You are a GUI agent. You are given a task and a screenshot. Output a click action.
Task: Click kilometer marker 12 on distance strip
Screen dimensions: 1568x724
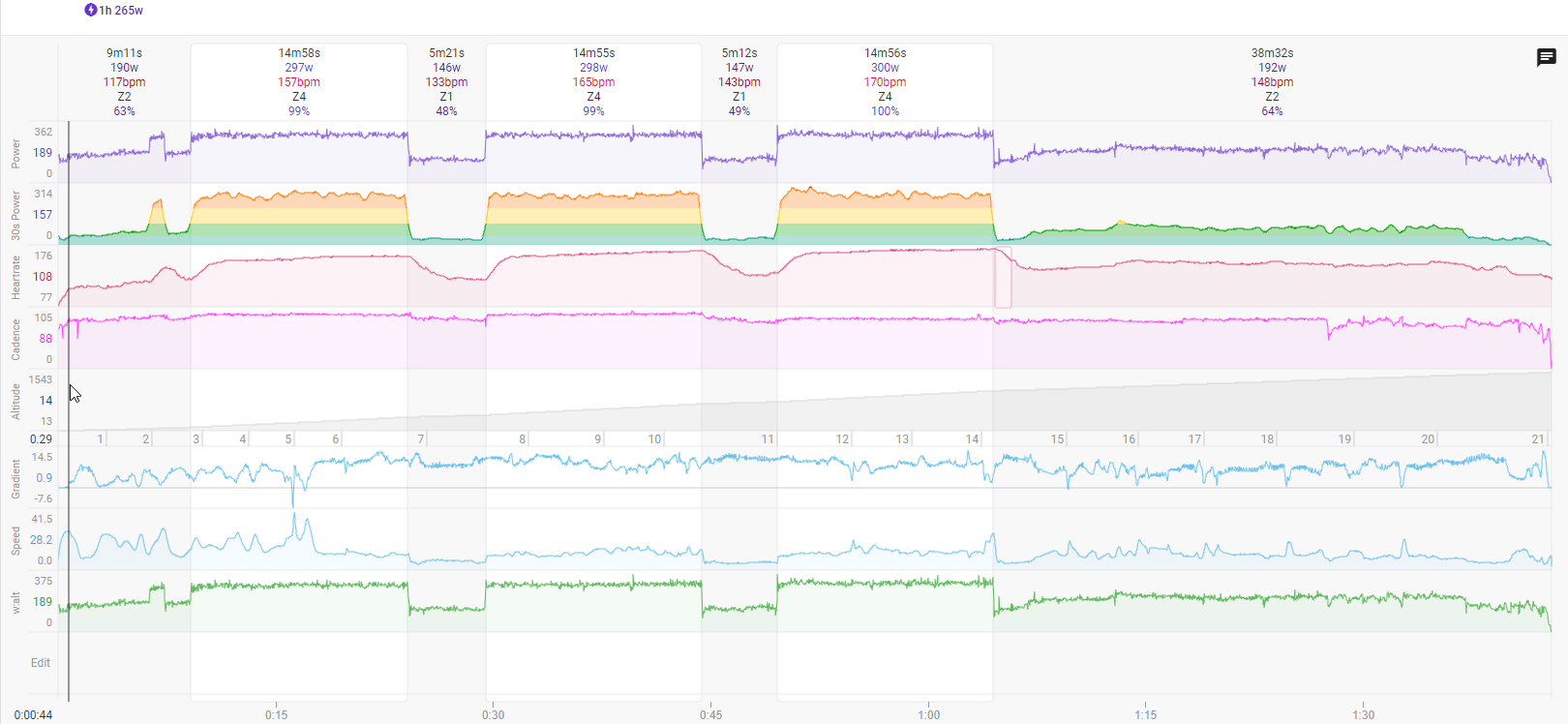[842, 439]
